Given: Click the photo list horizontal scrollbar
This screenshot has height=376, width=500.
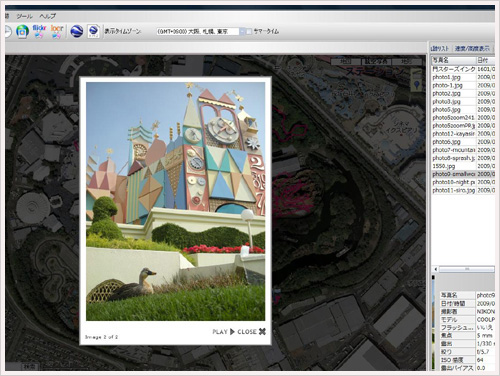Looking at the screenshot, I should 467,269.
